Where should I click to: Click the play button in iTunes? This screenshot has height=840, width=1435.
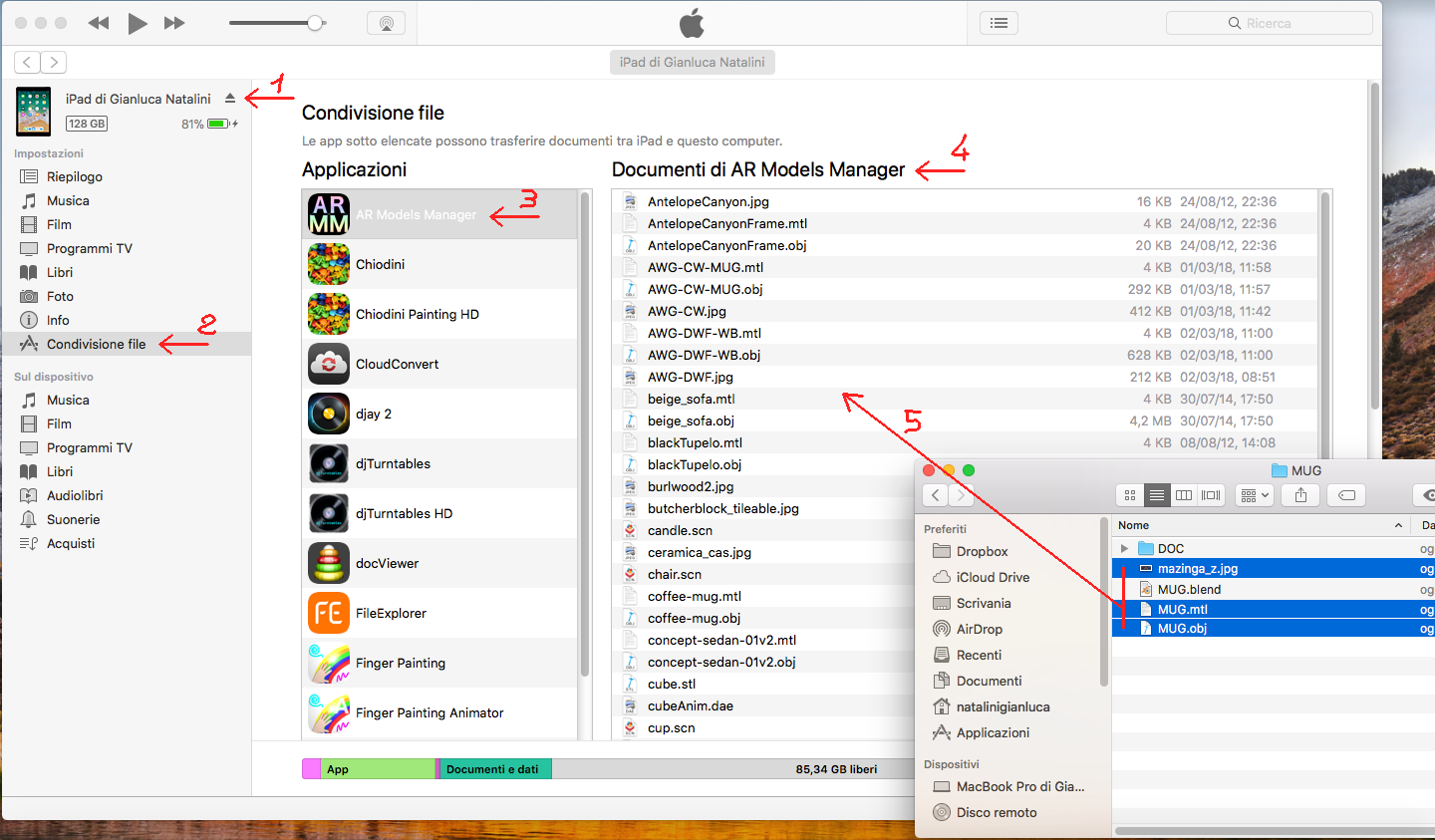pyautogui.click(x=138, y=23)
